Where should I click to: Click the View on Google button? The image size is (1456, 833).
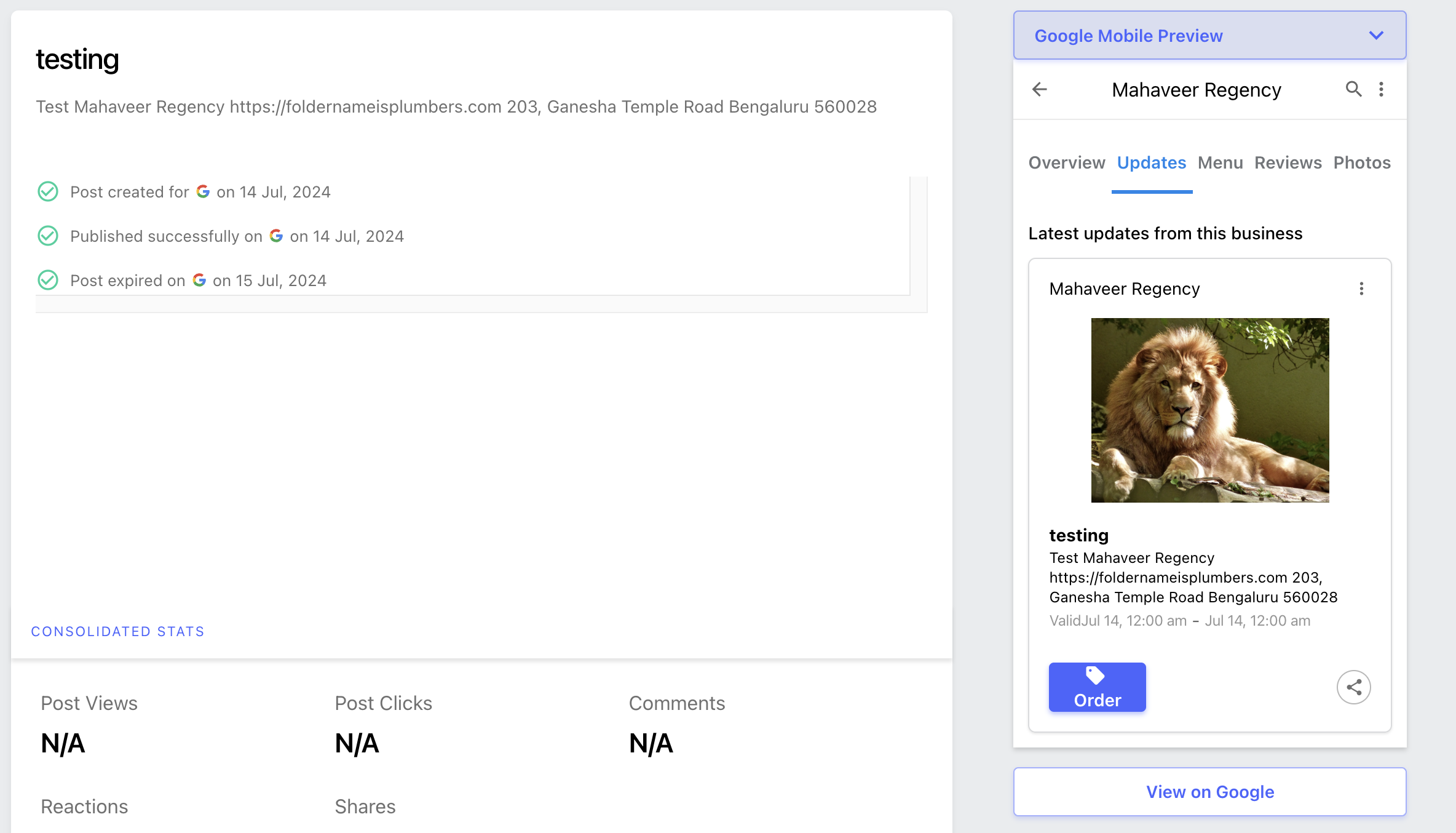click(x=1209, y=792)
